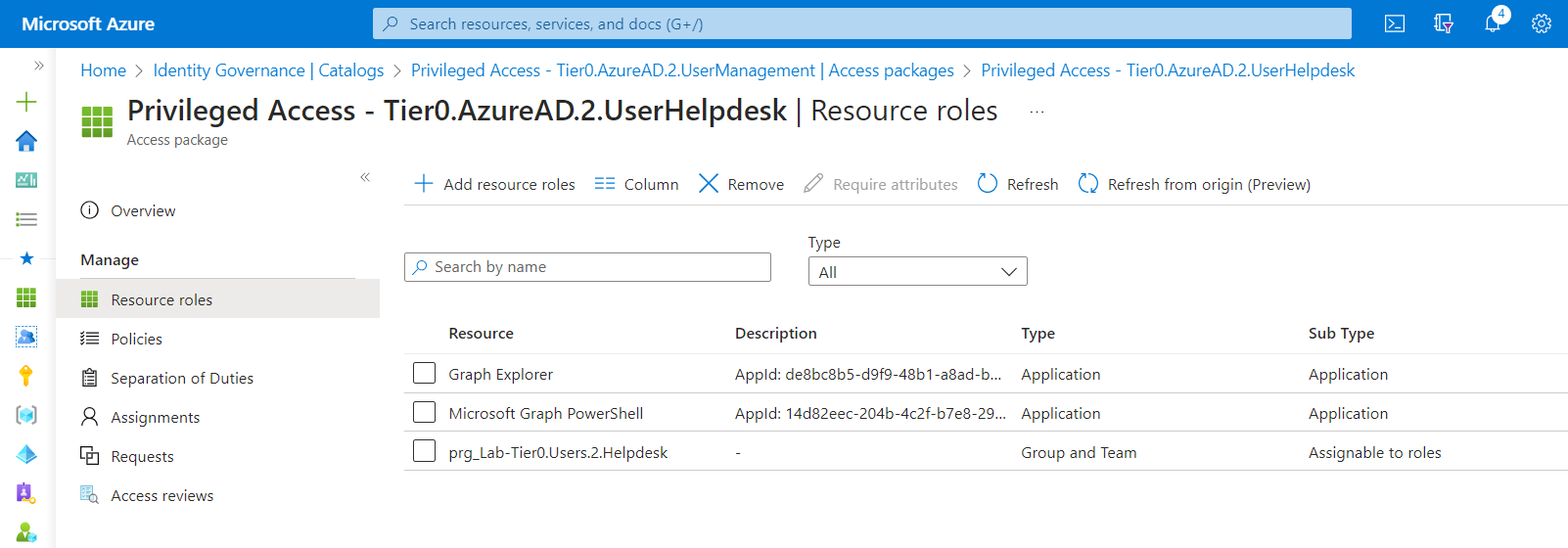The height and width of the screenshot is (548, 1568).
Task: Open the cube brackets sidebar icon
Action: point(26,415)
